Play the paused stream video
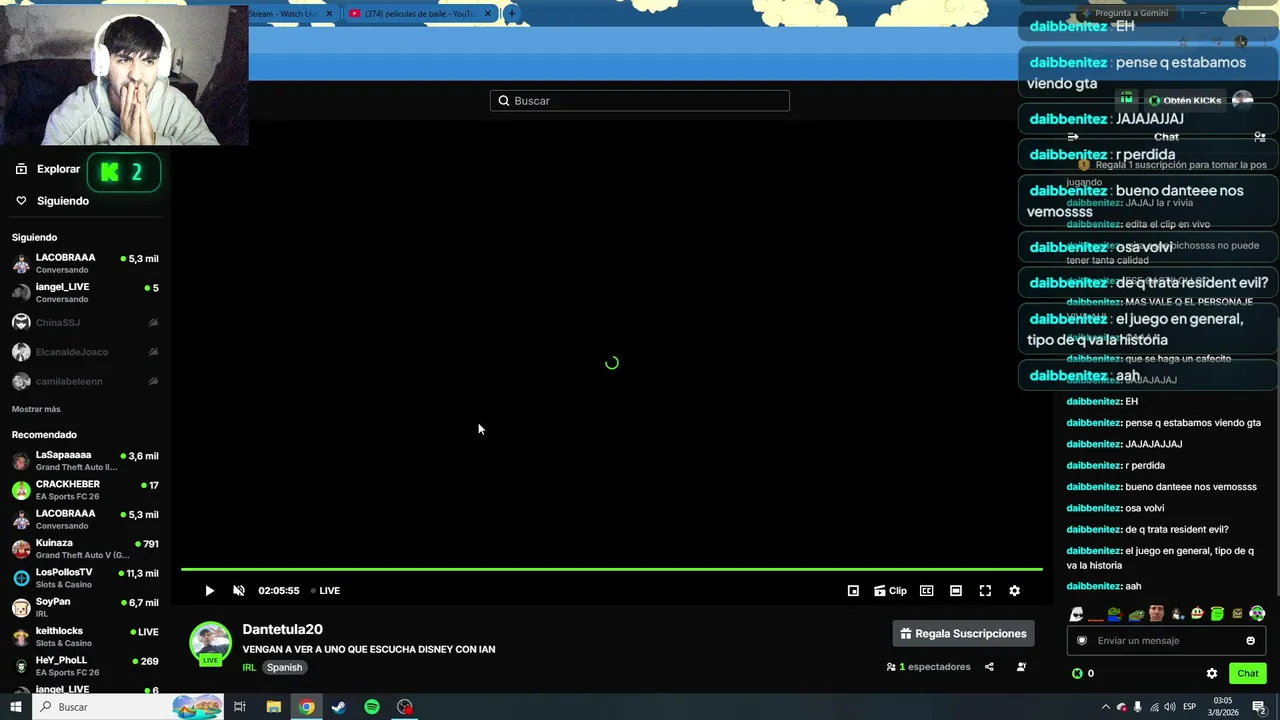 pyautogui.click(x=209, y=591)
